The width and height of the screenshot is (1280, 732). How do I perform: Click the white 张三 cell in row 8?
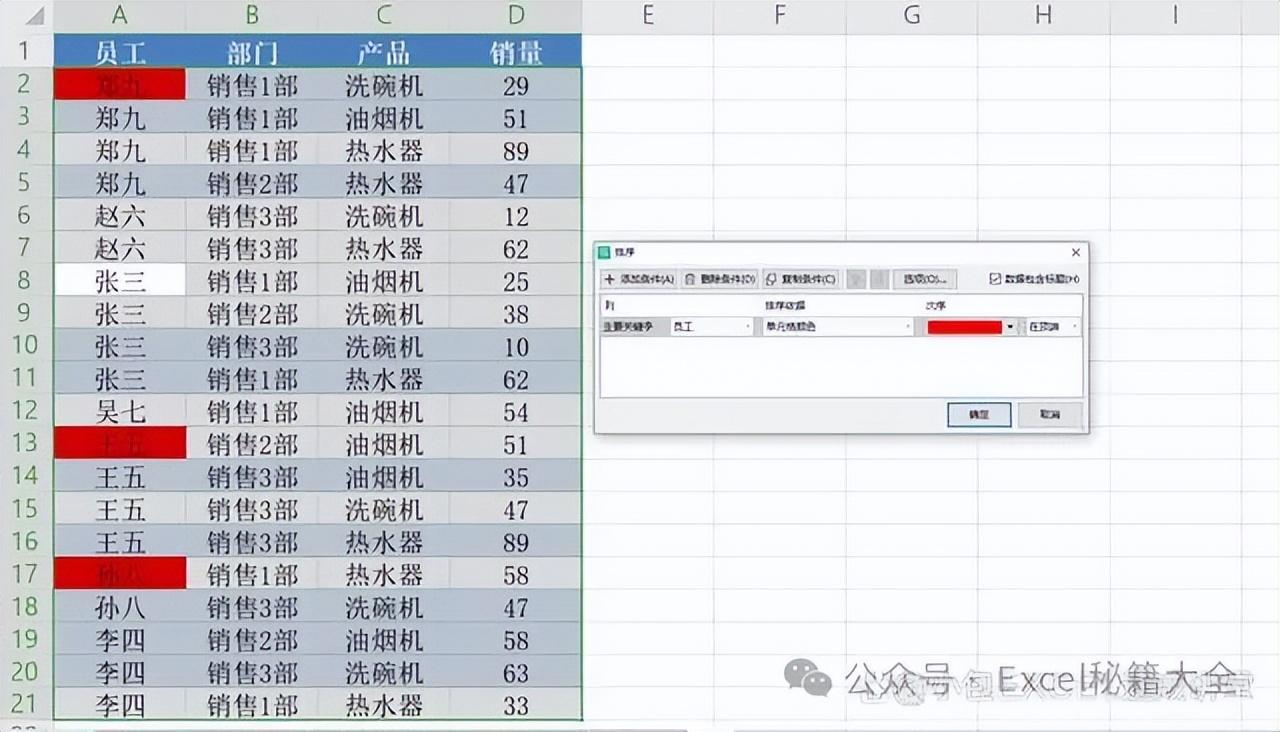coord(119,280)
